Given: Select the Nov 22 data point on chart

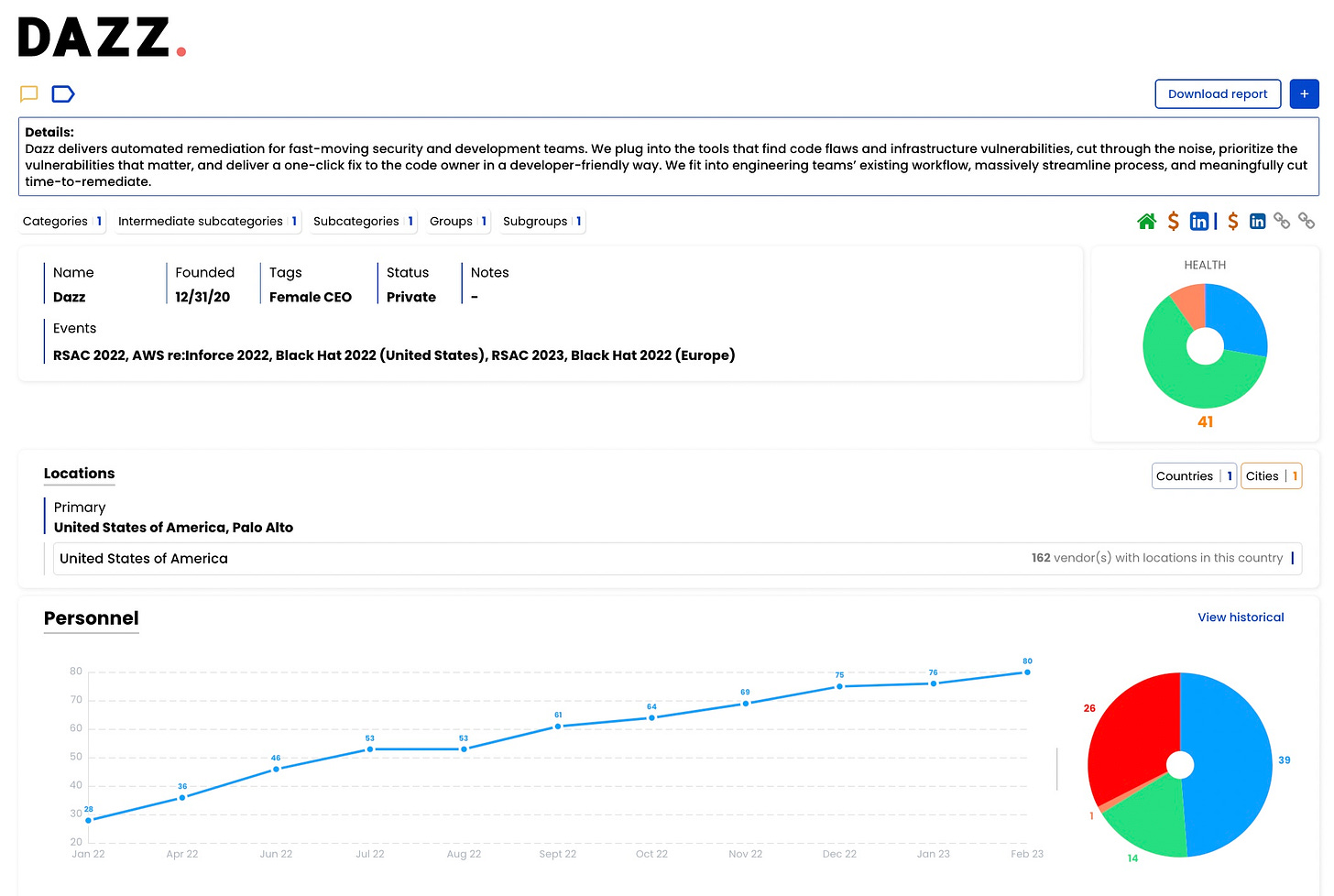Looking at the screenshot, I should pos(746,704).
